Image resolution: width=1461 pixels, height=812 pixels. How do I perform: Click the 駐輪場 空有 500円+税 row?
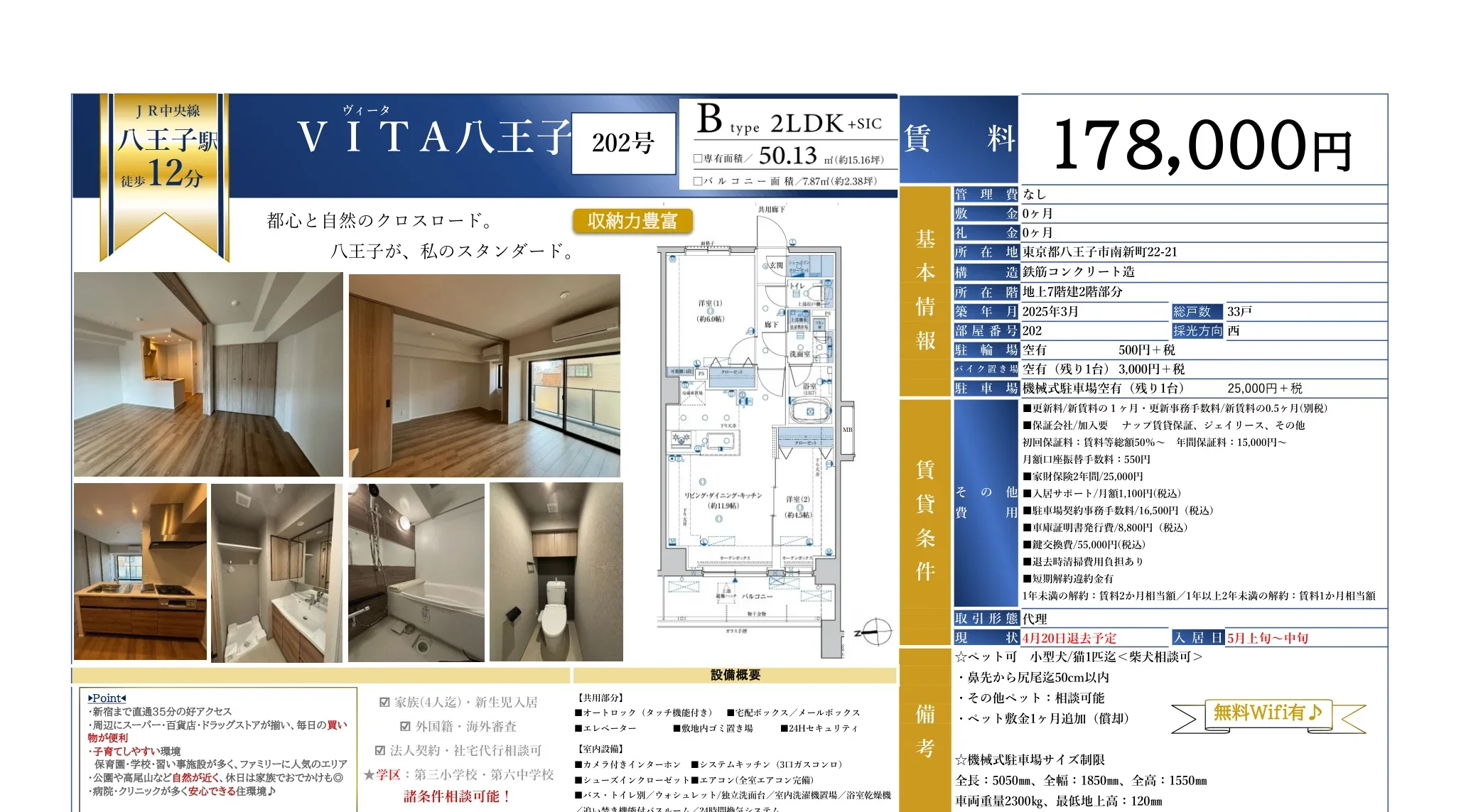coord(1170,350)
